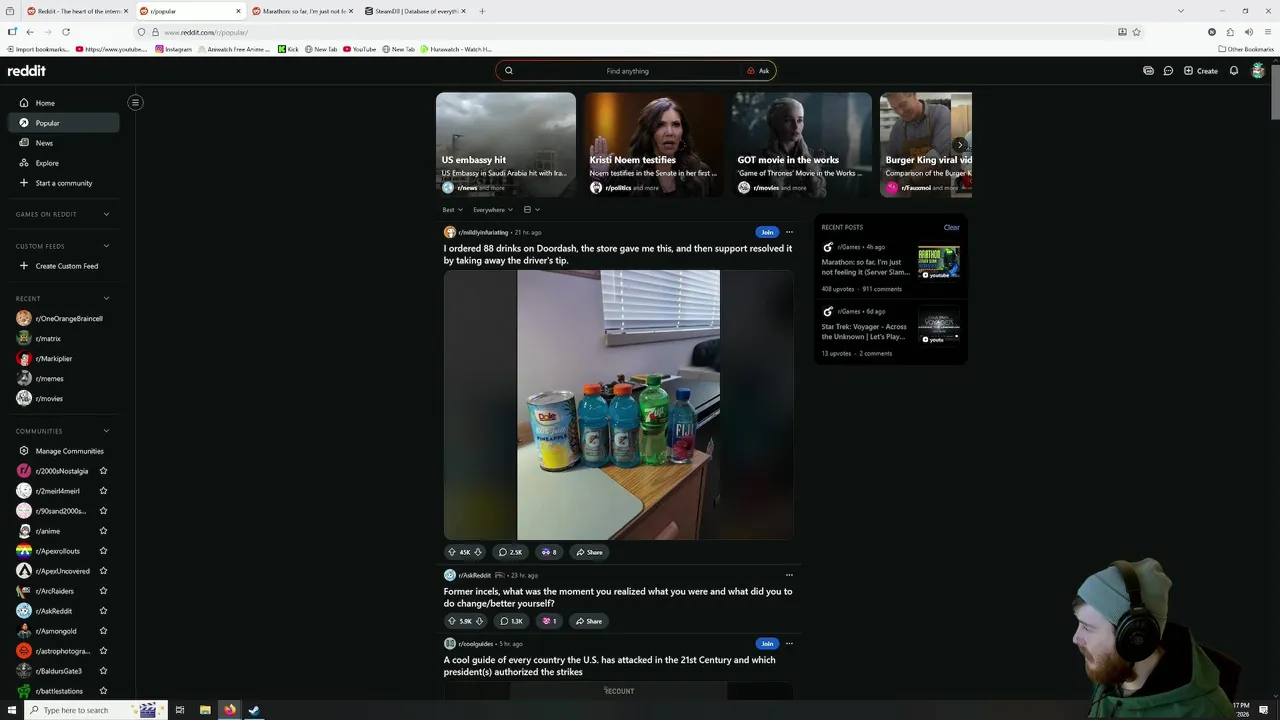Open the notifications bell
Screen dimensions: 1280x720
pyautogui.click(x=1234, y=71)
